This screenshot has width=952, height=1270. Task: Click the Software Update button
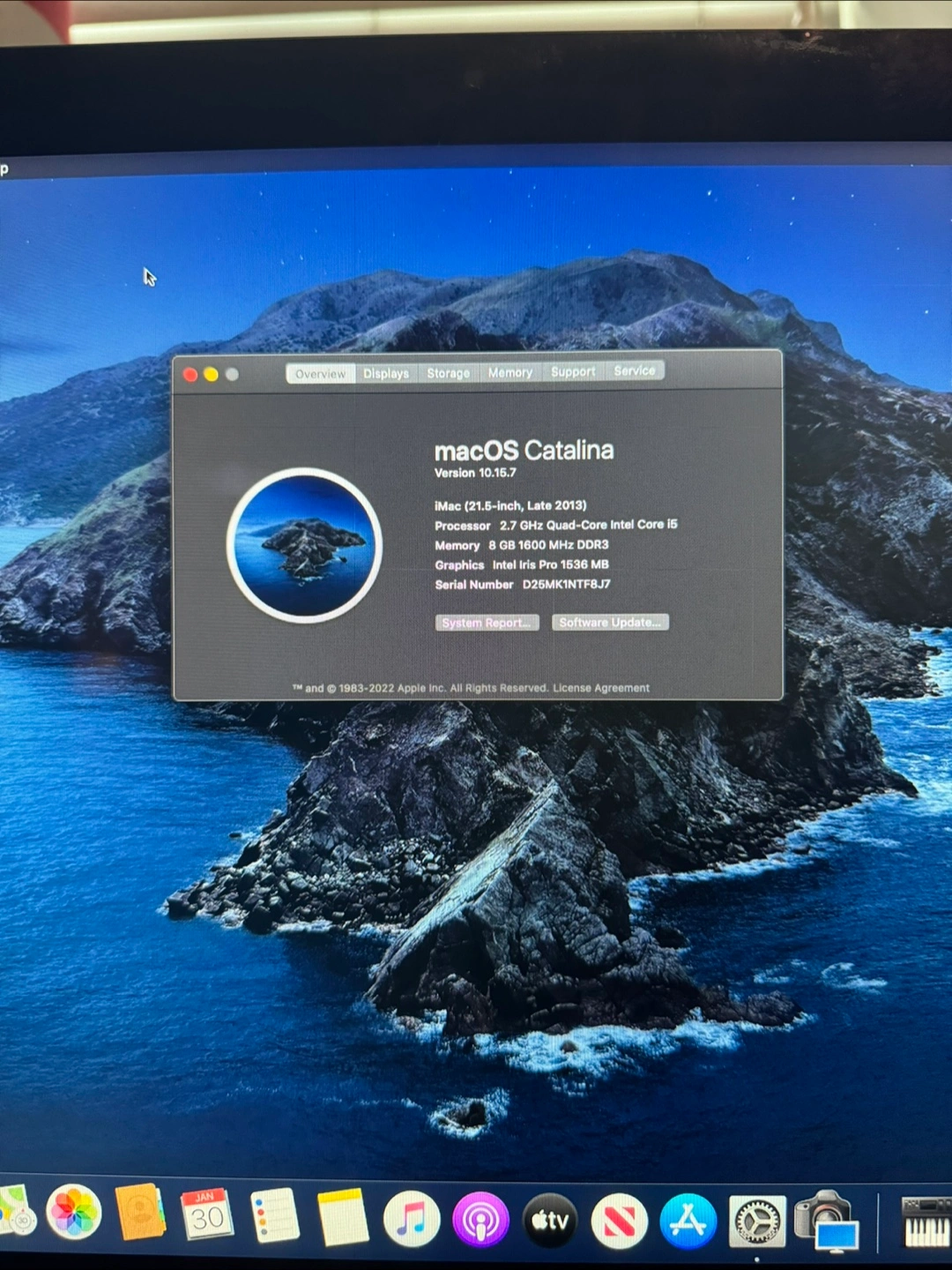[610, 622]
